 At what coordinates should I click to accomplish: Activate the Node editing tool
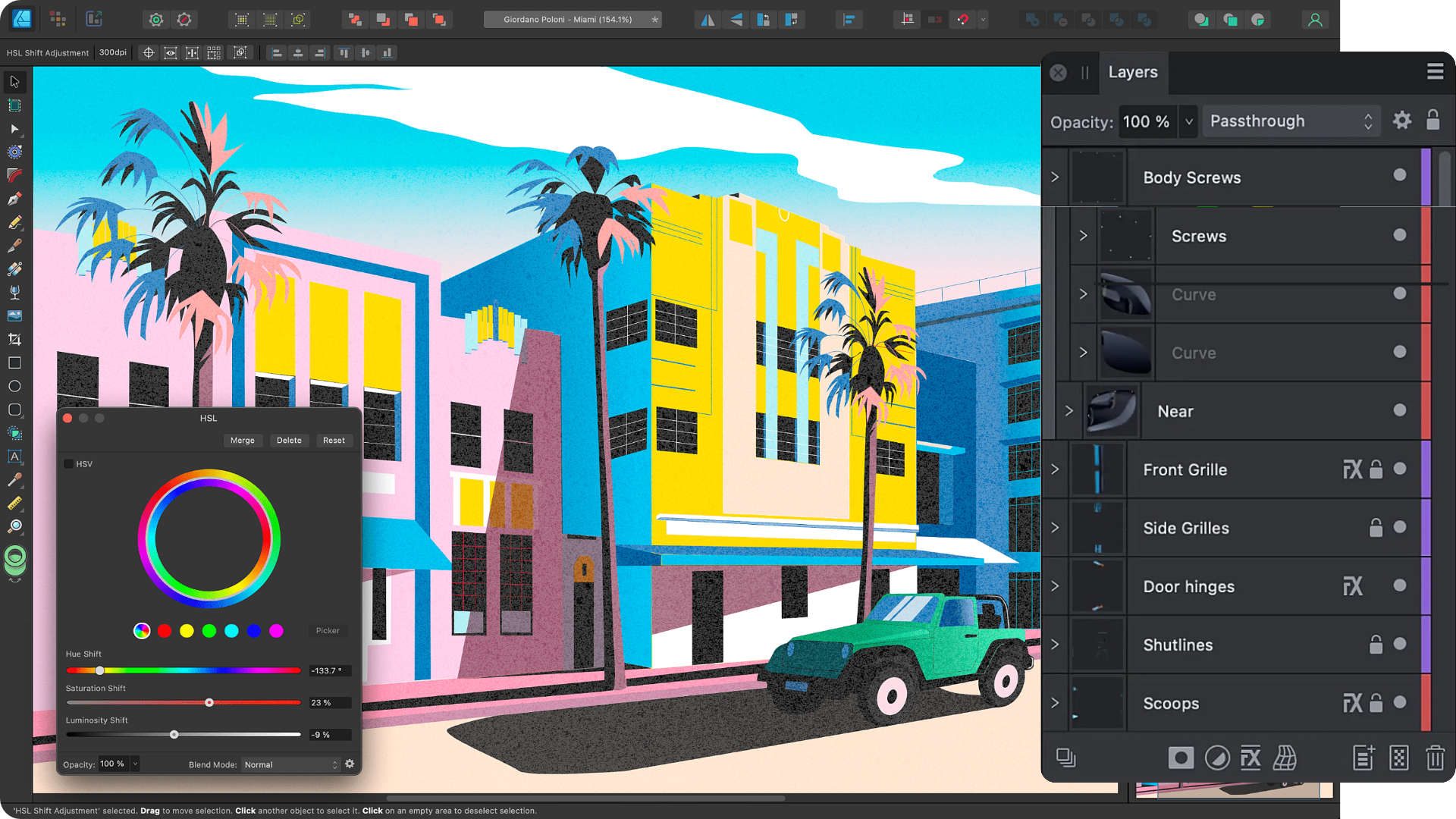[x=14, y=129]
